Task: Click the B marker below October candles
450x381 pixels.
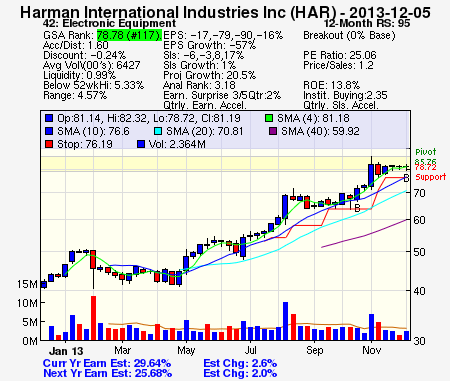Action: click(x=357, y=209)
